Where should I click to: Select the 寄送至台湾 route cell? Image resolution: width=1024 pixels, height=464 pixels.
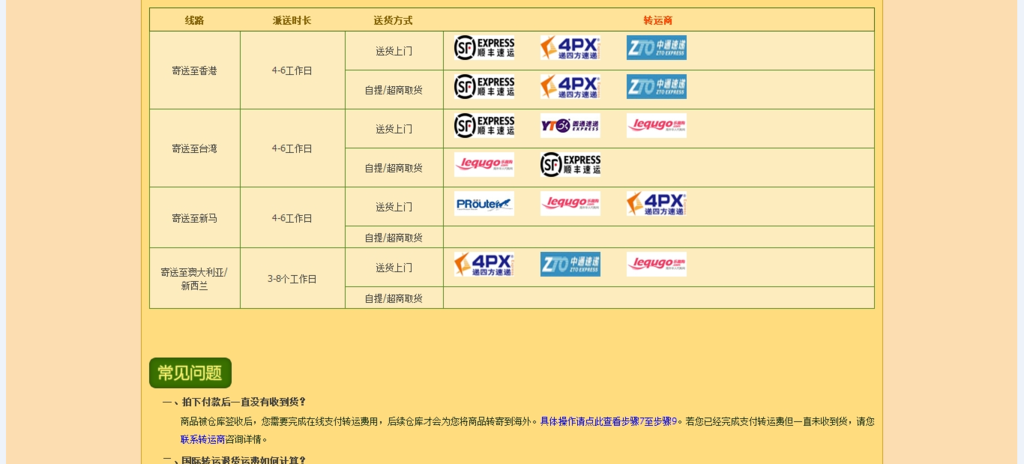(x=195, y=148)
